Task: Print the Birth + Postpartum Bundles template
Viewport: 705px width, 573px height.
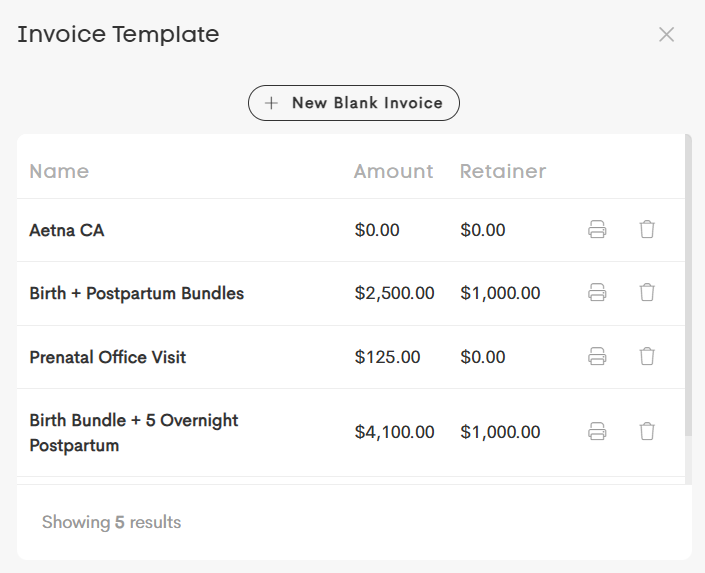Action: (597, 292)
